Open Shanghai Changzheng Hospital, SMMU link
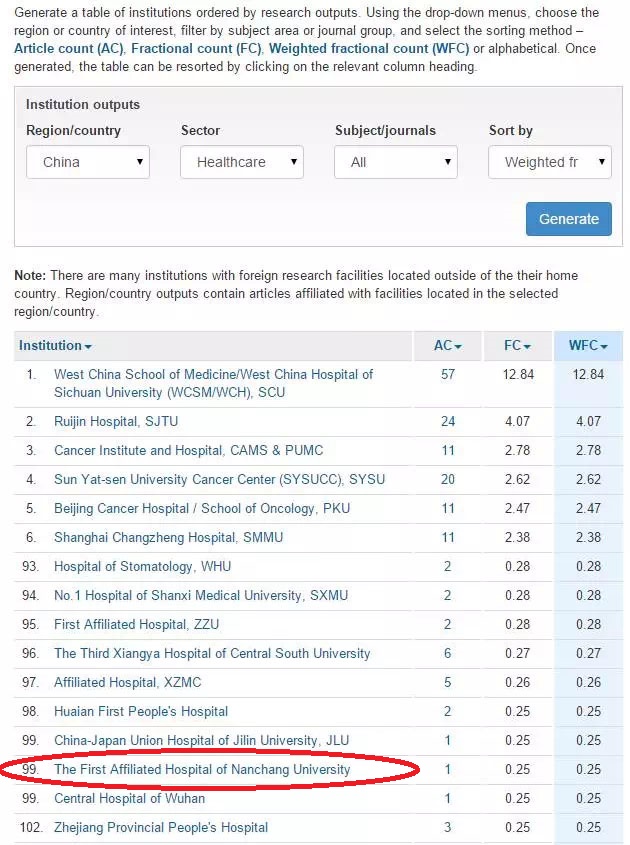Image resolution: width=630 pixels, height=845 pixels. coord(168,538)
